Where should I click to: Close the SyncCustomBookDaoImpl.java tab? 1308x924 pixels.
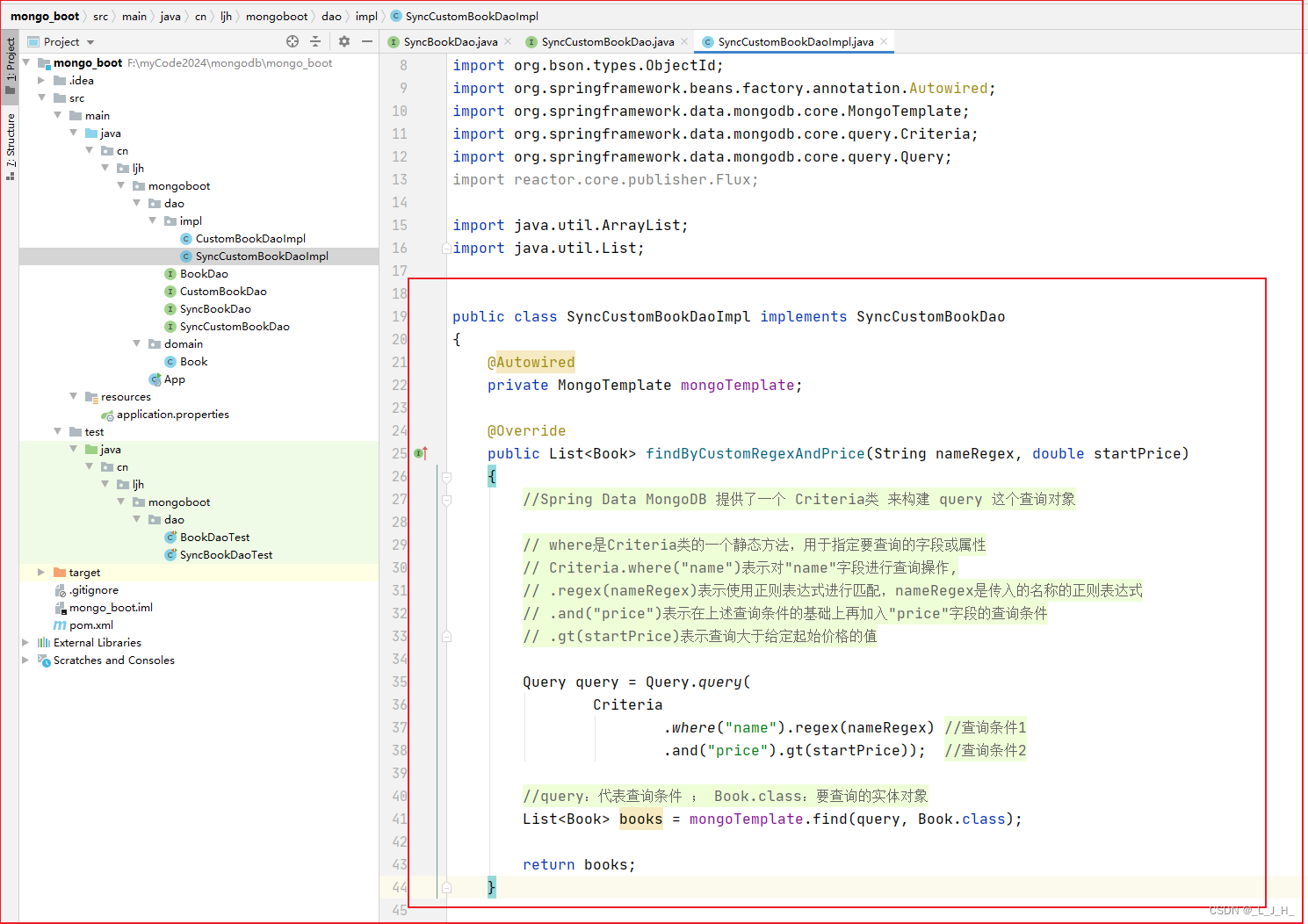coord(884,41)
